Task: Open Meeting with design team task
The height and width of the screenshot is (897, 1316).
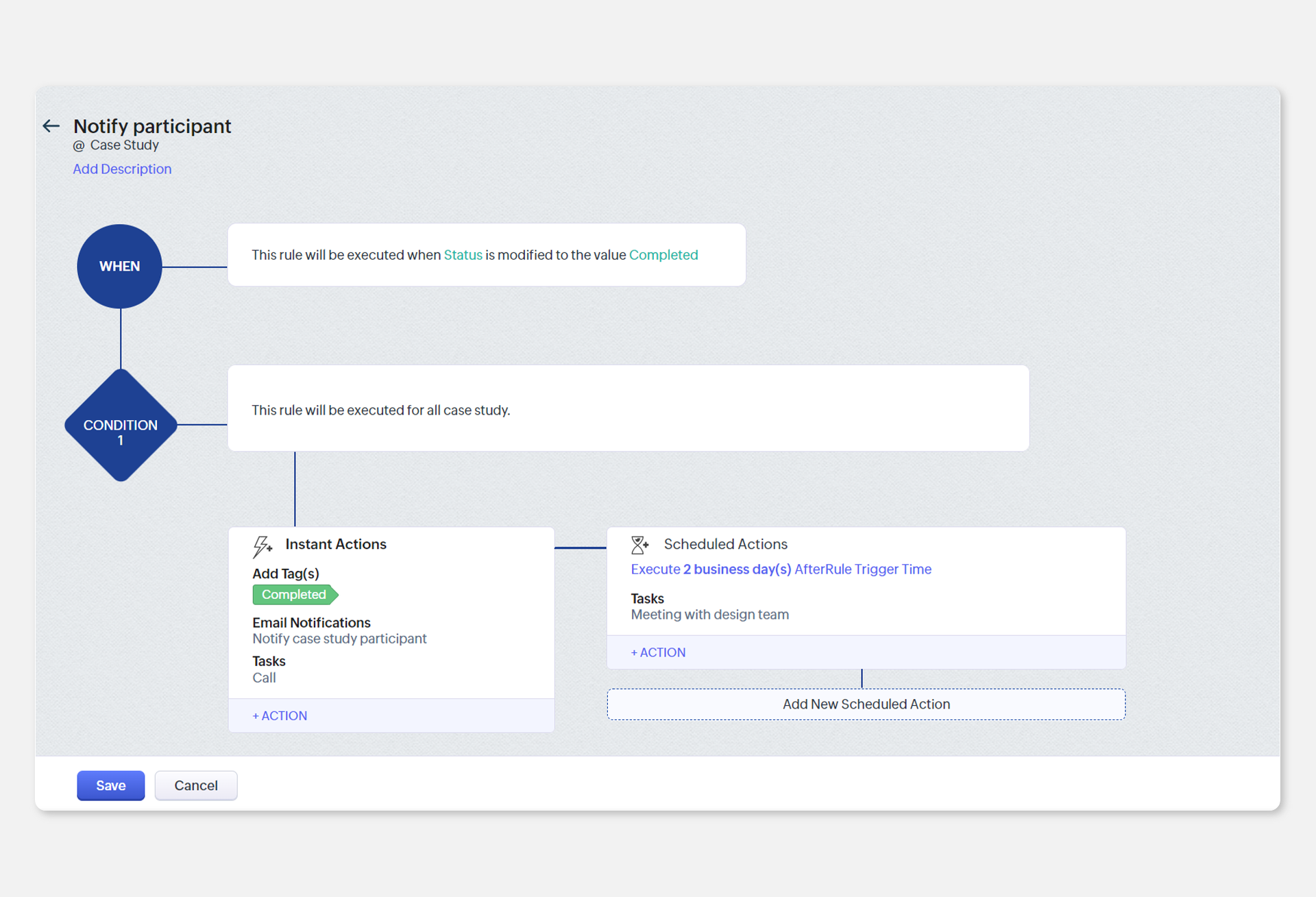Action: pyautogui.click(x=709, y=615)
